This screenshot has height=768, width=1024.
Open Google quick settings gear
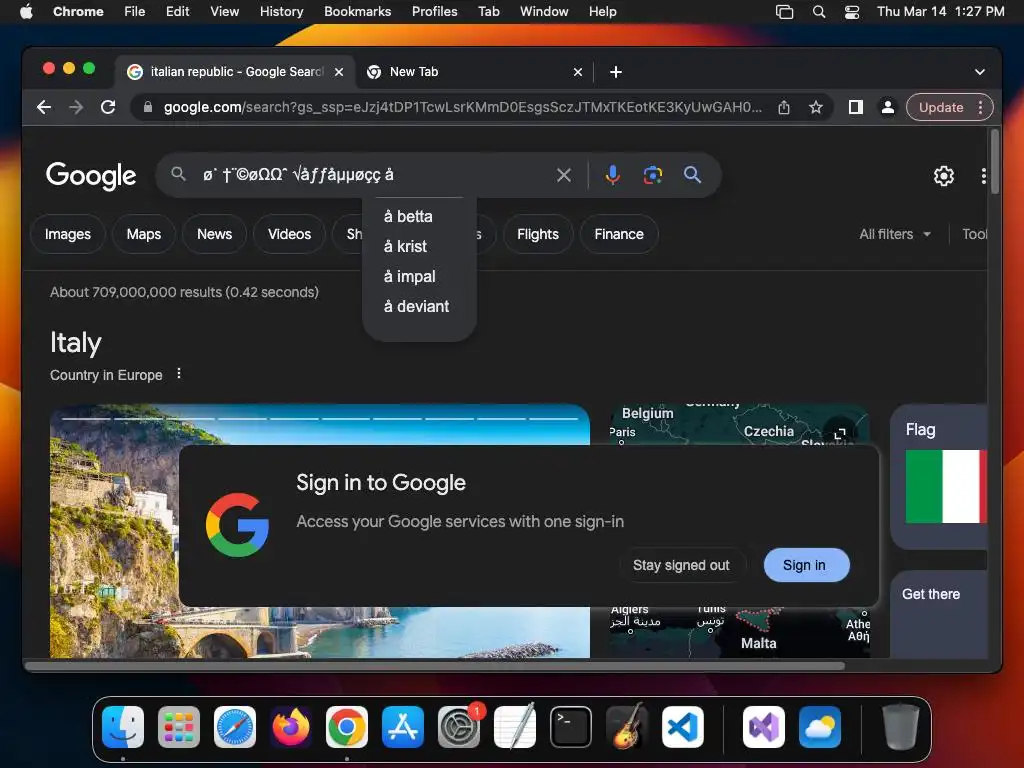point(944,176)
